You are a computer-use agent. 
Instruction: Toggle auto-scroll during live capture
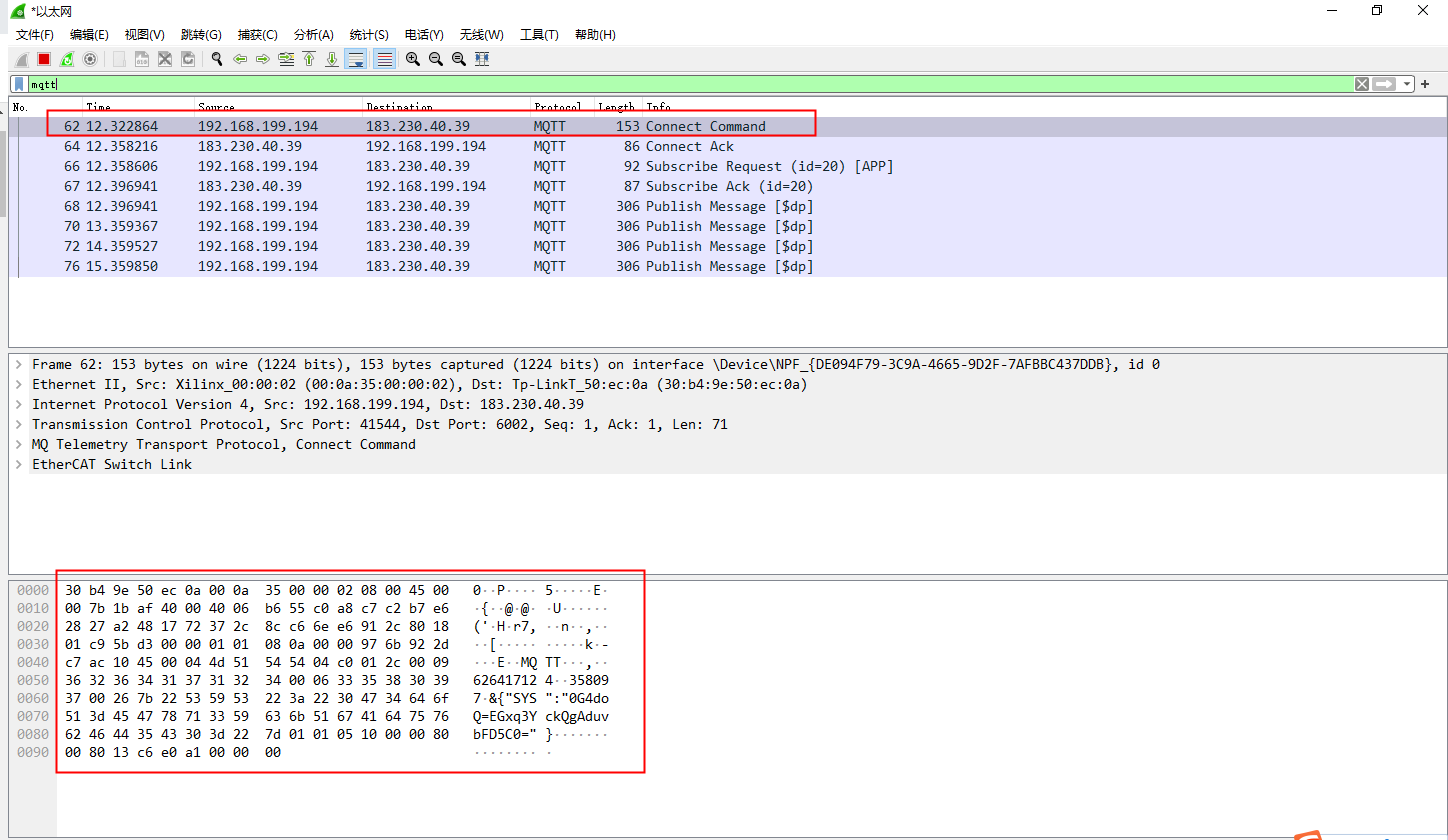click(x=355, y=59)
